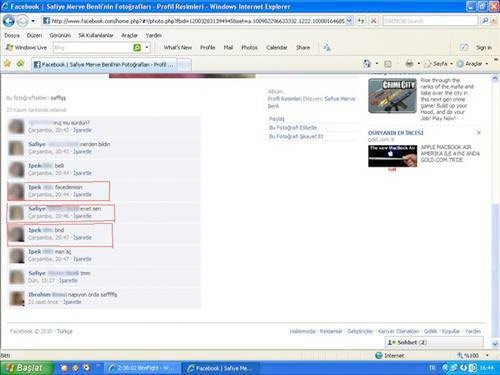Click the browser Forward arrow button

22,21
